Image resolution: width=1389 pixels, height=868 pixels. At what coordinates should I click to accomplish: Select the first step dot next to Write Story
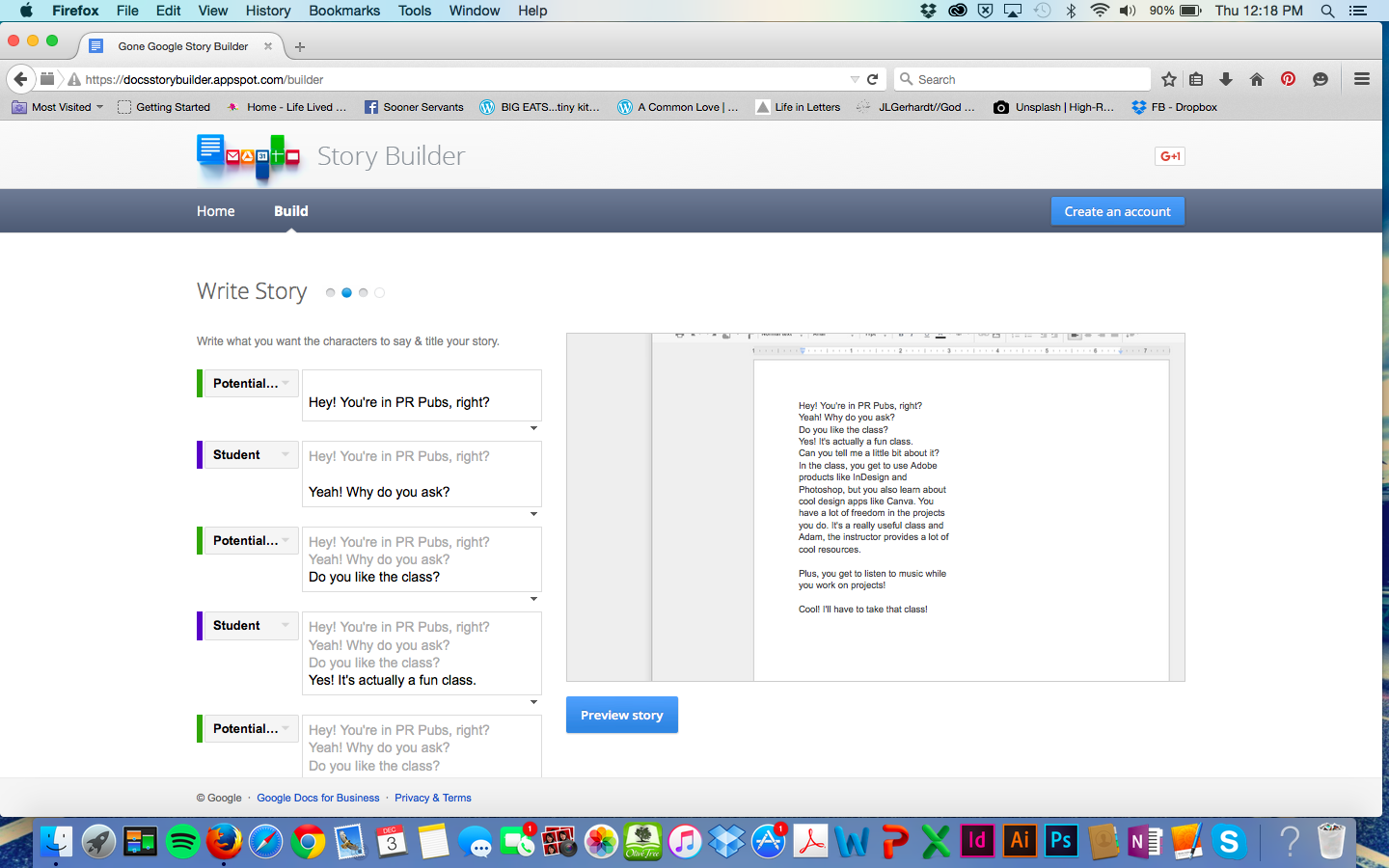tap(331, 292)
